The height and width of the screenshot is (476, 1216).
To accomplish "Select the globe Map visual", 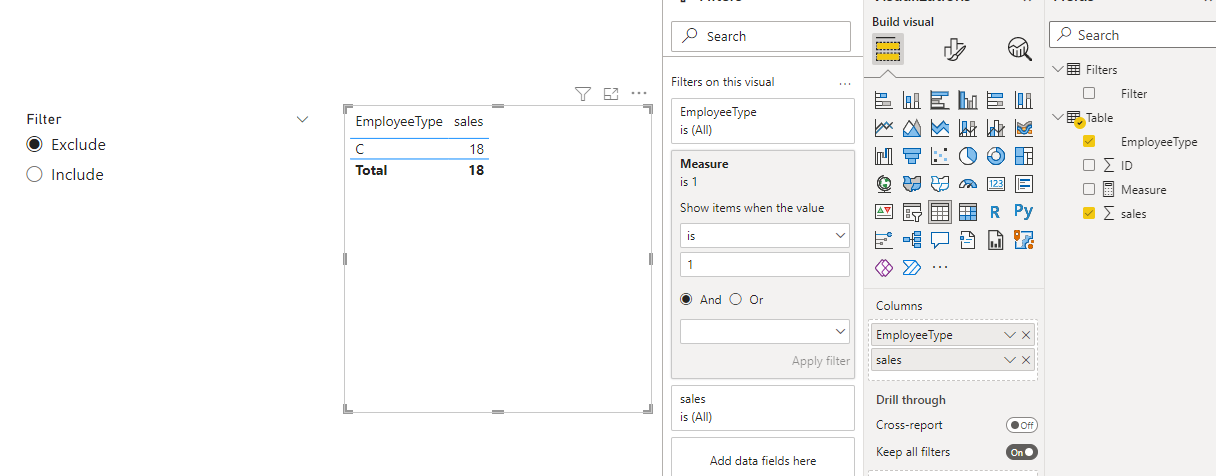I will coord(884,184).
